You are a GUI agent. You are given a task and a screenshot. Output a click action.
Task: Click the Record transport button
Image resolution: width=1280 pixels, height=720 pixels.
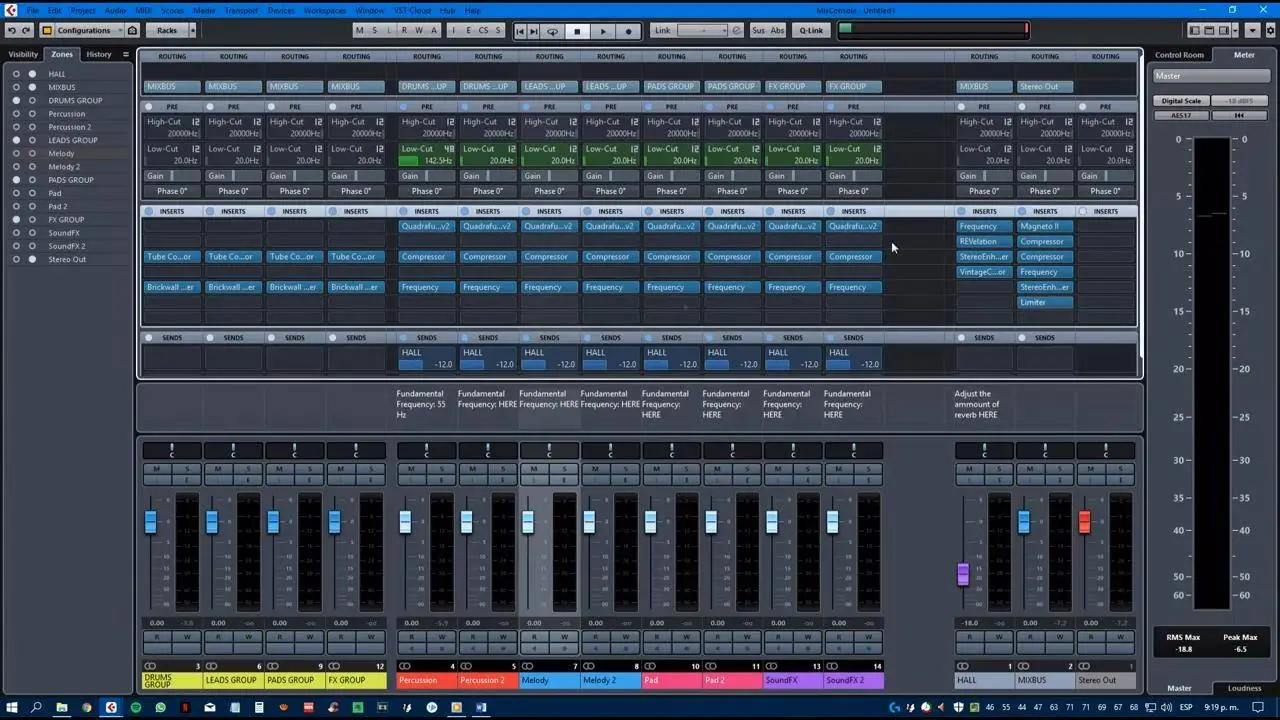(628, 31)
